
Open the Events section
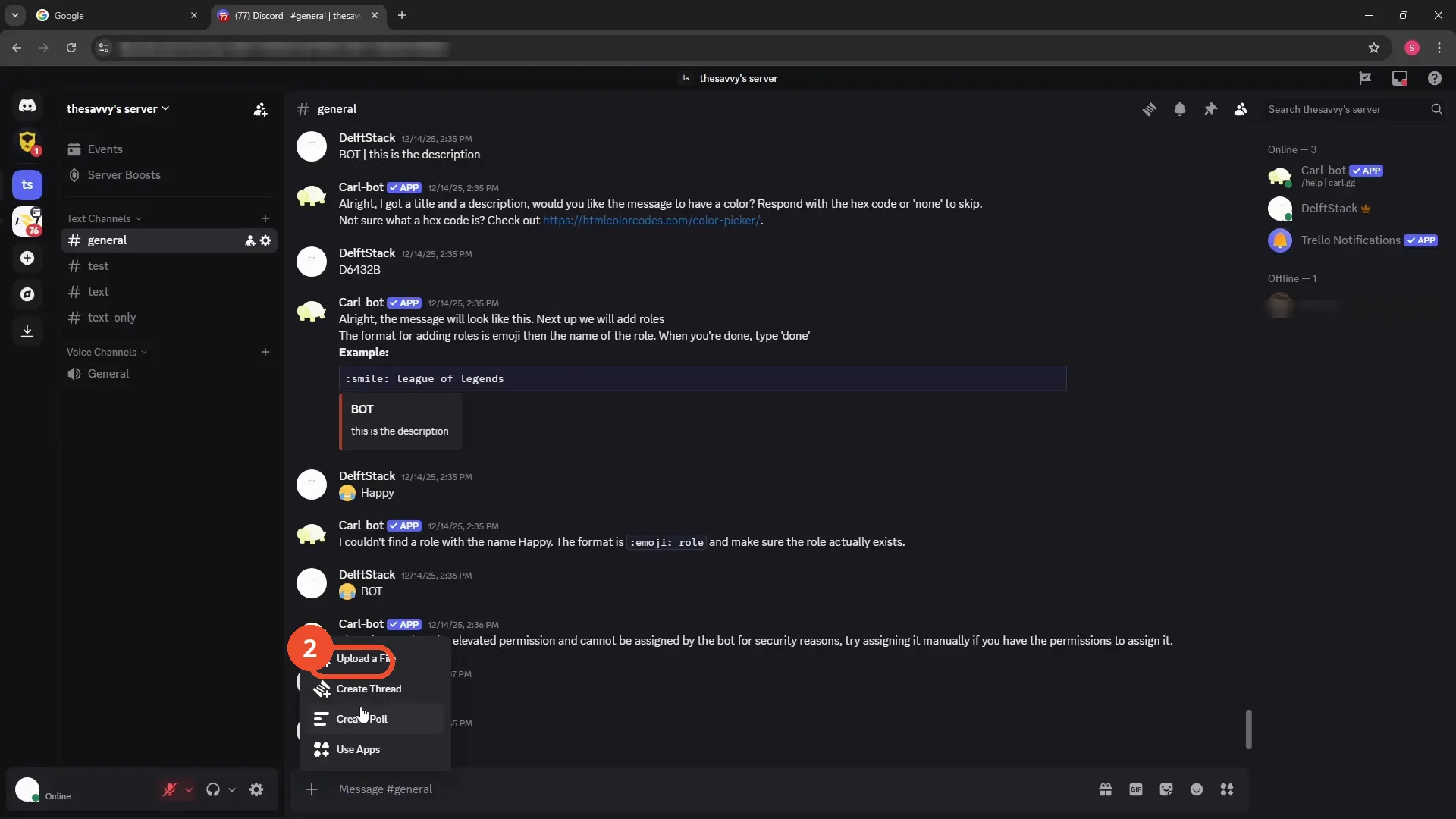[x=168, y=149]
